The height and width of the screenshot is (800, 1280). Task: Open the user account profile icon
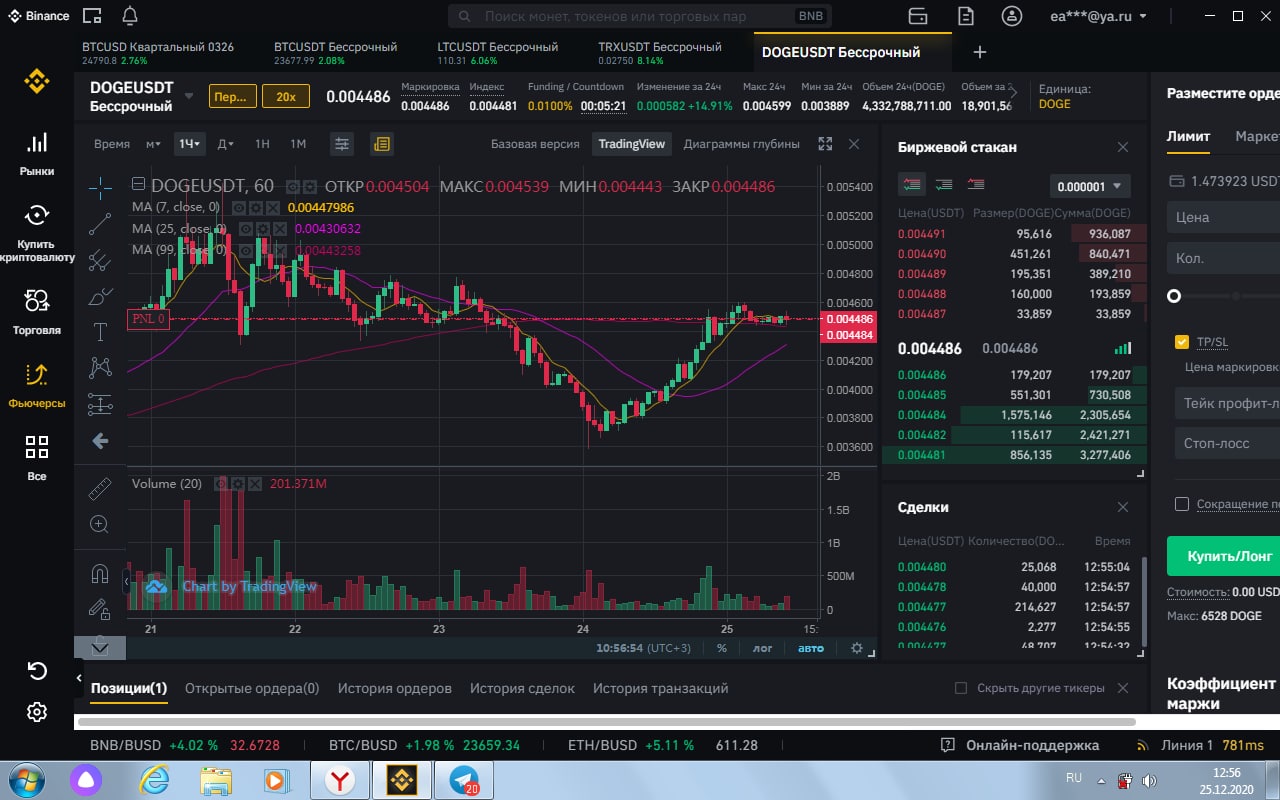tap(1013, 16)
